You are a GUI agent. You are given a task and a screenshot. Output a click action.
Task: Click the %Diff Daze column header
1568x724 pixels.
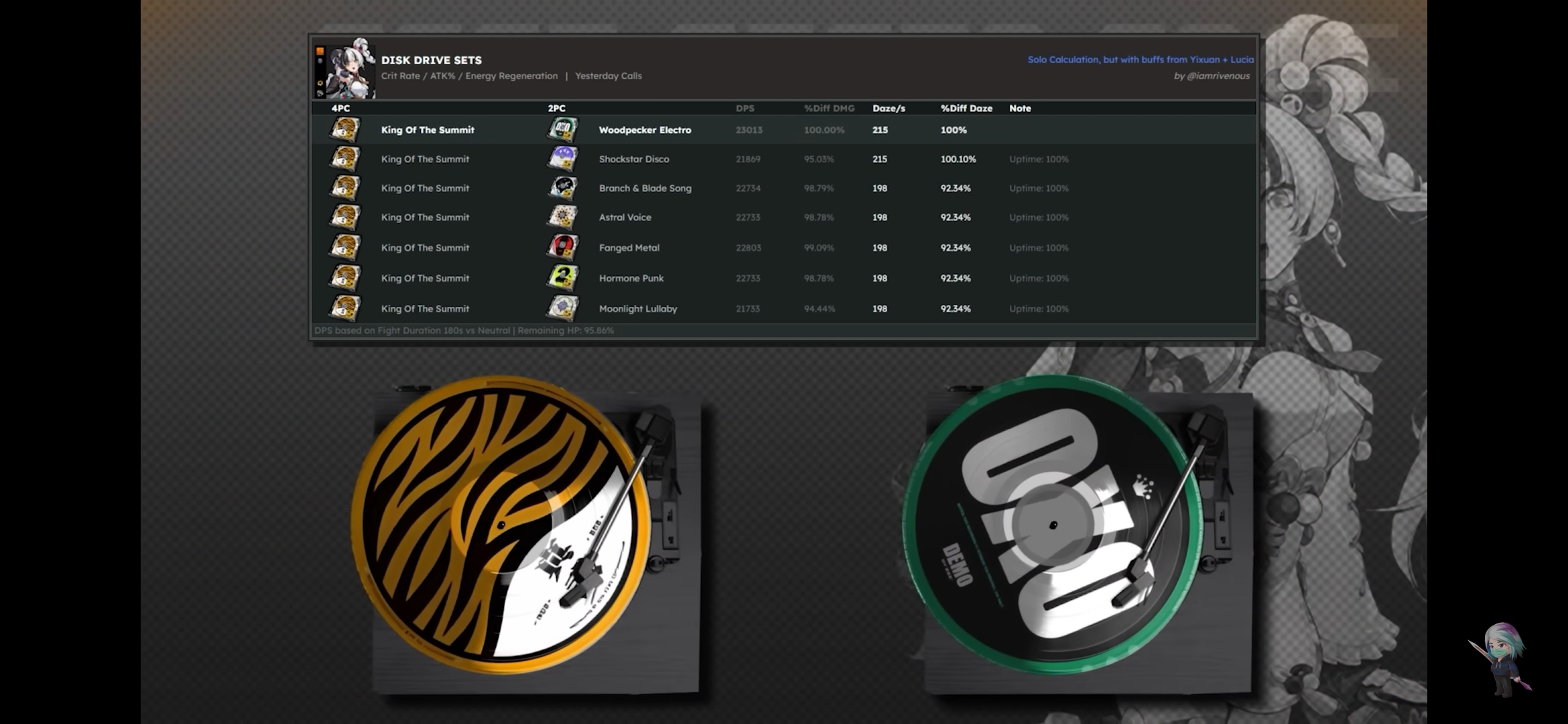(966, 108)
